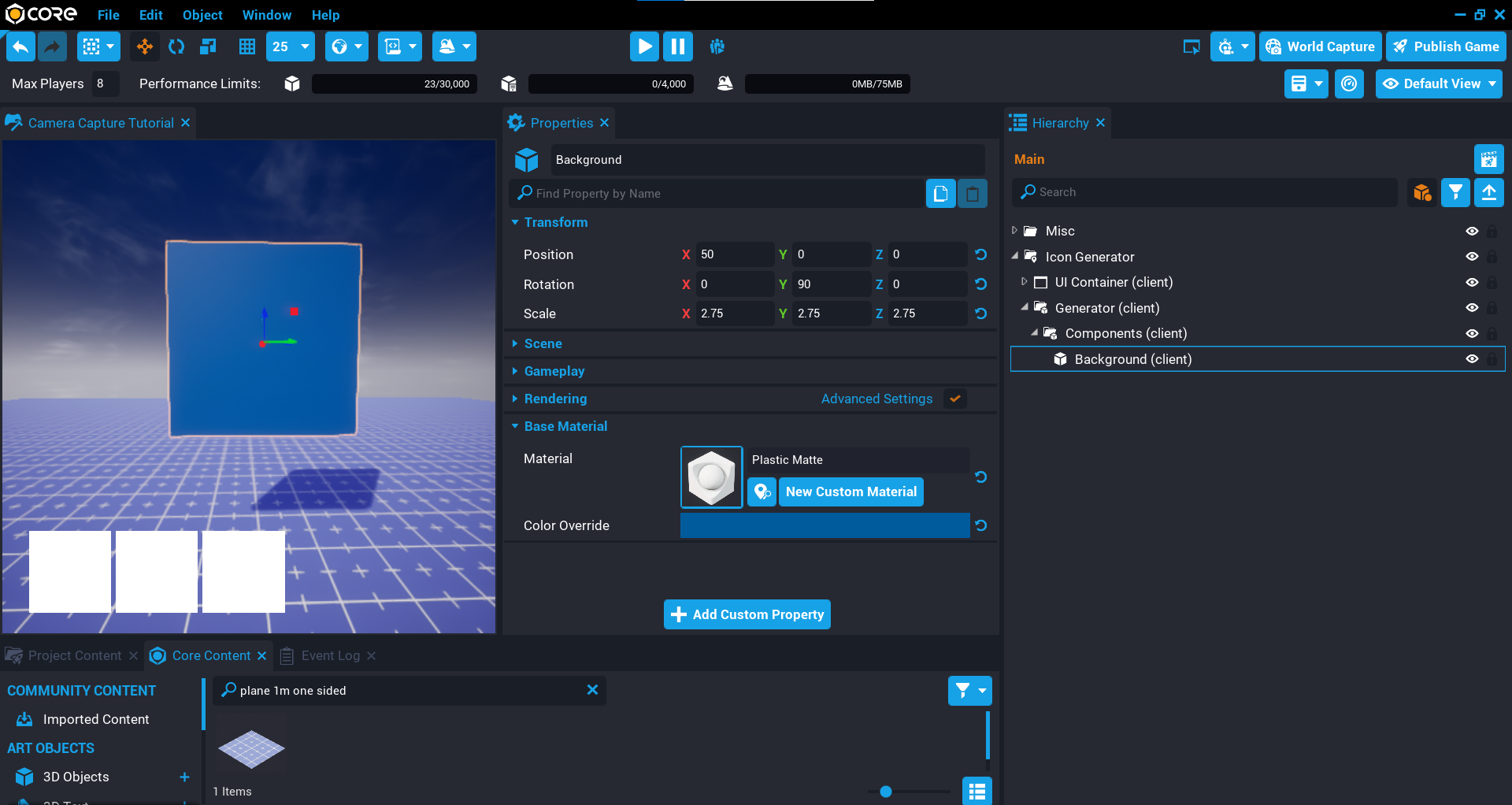Expand the Misc folder in Hierarchy
The height and width of the screenshot is (805, 1512).
[x=1014, y=231]
